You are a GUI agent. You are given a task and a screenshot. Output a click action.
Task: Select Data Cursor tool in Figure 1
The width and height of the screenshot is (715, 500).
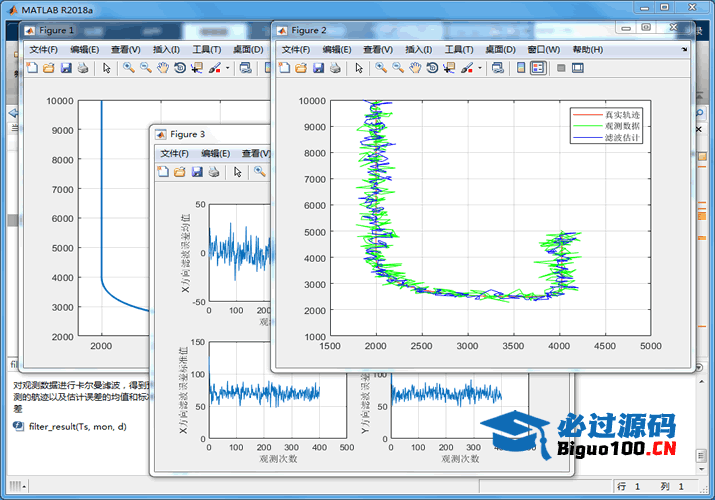pos(197,68)
